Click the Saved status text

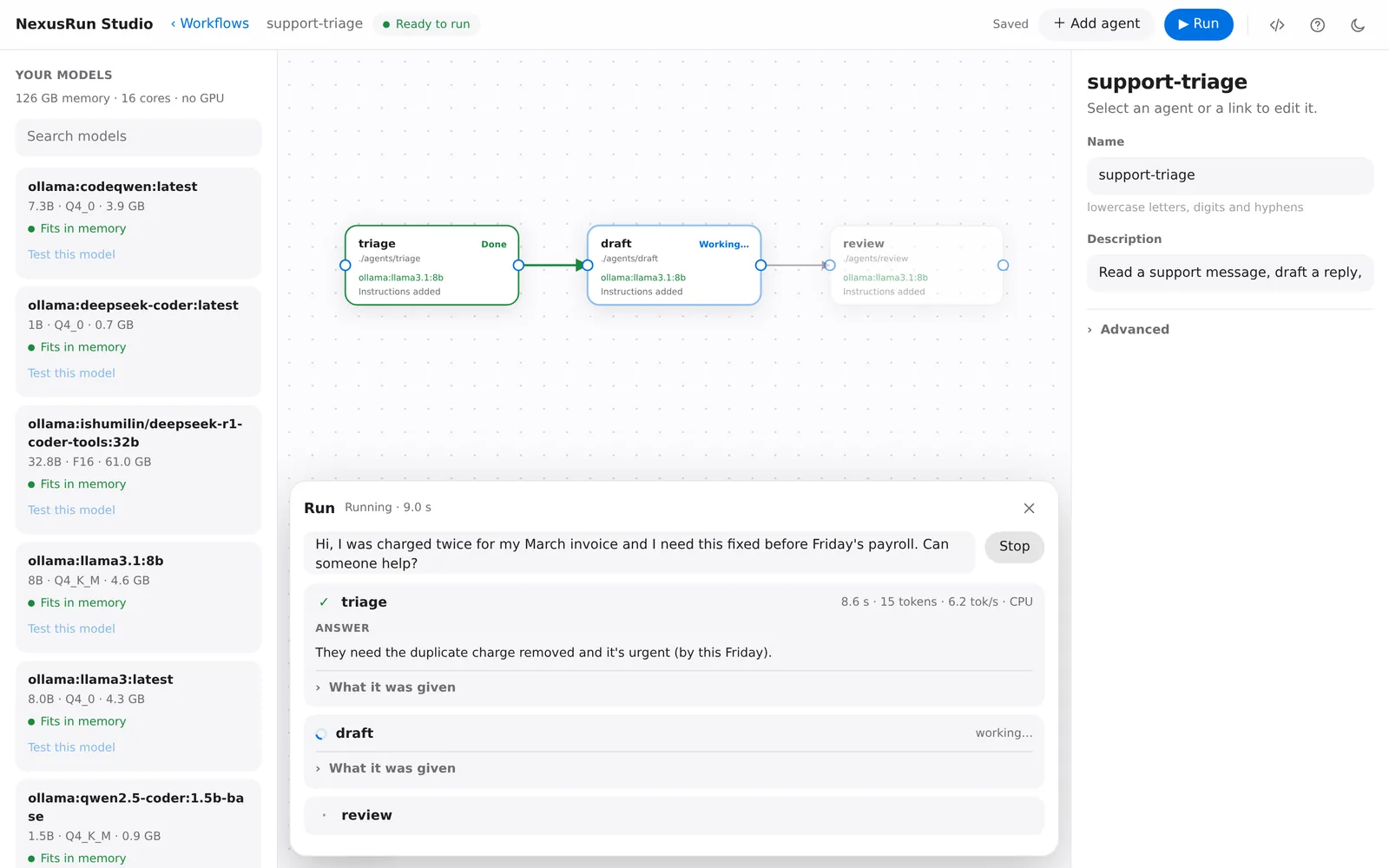tap(1010, 24)
